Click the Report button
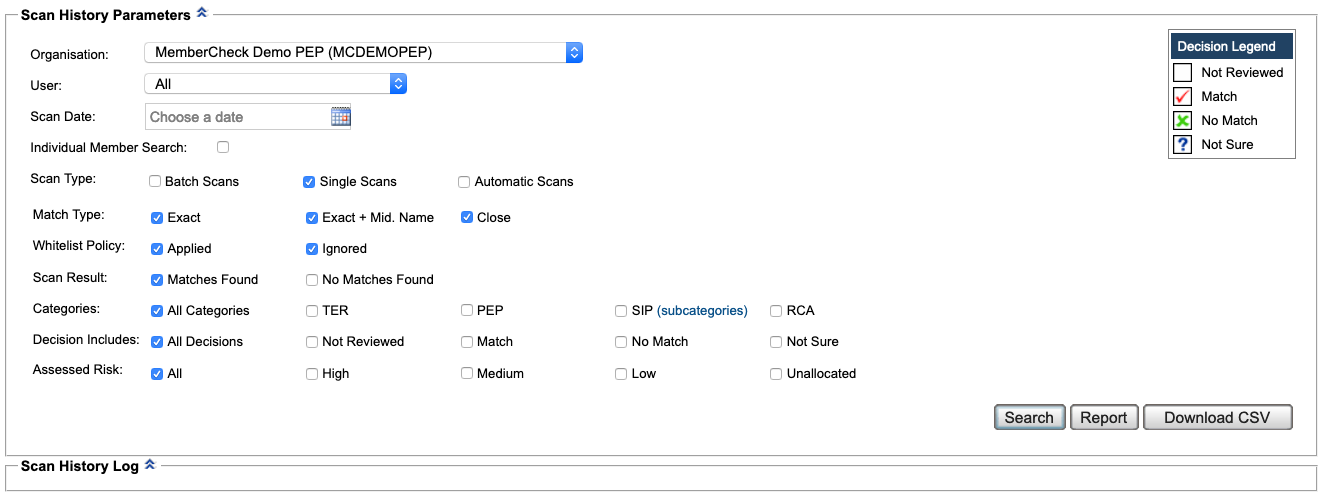 (1104, 418)
